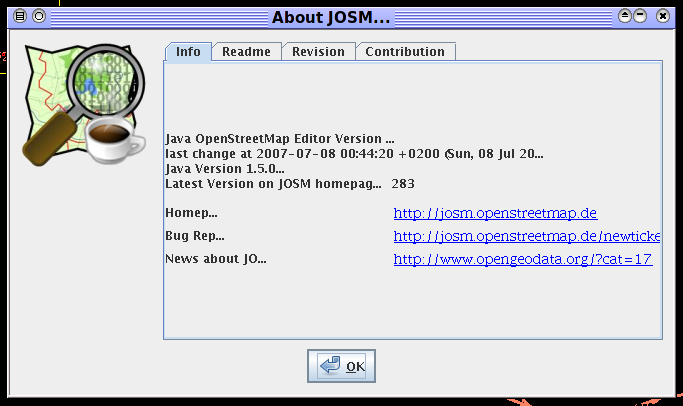Open the Revision tab
The image size is (683, 406).
point(318,52)
